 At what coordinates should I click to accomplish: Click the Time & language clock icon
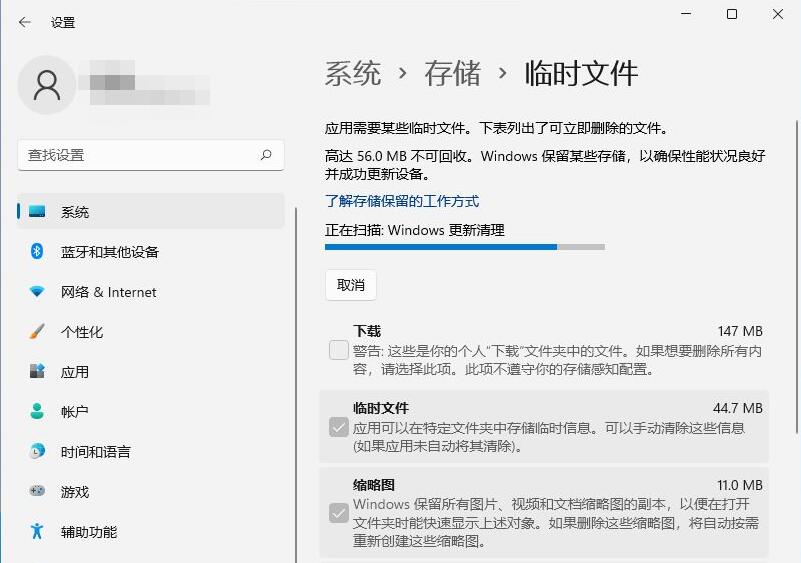(37, 452)
